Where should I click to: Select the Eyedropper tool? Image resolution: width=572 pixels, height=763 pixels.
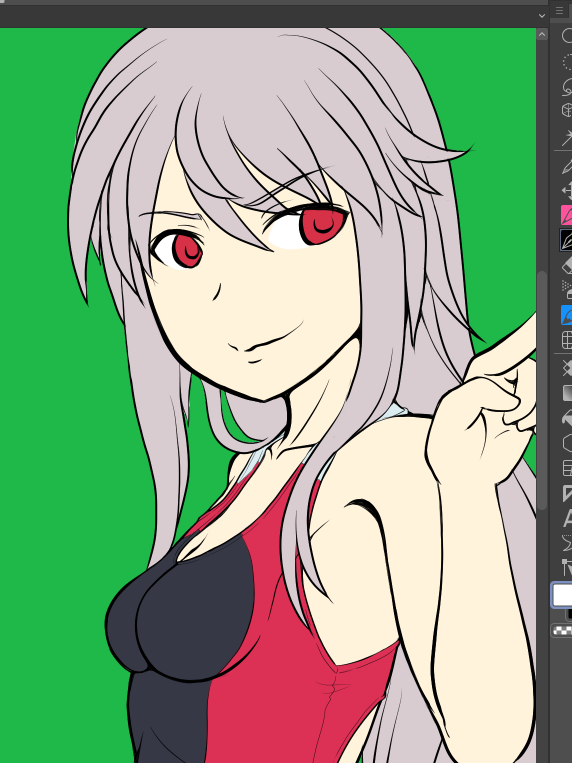tap(567, 165)
